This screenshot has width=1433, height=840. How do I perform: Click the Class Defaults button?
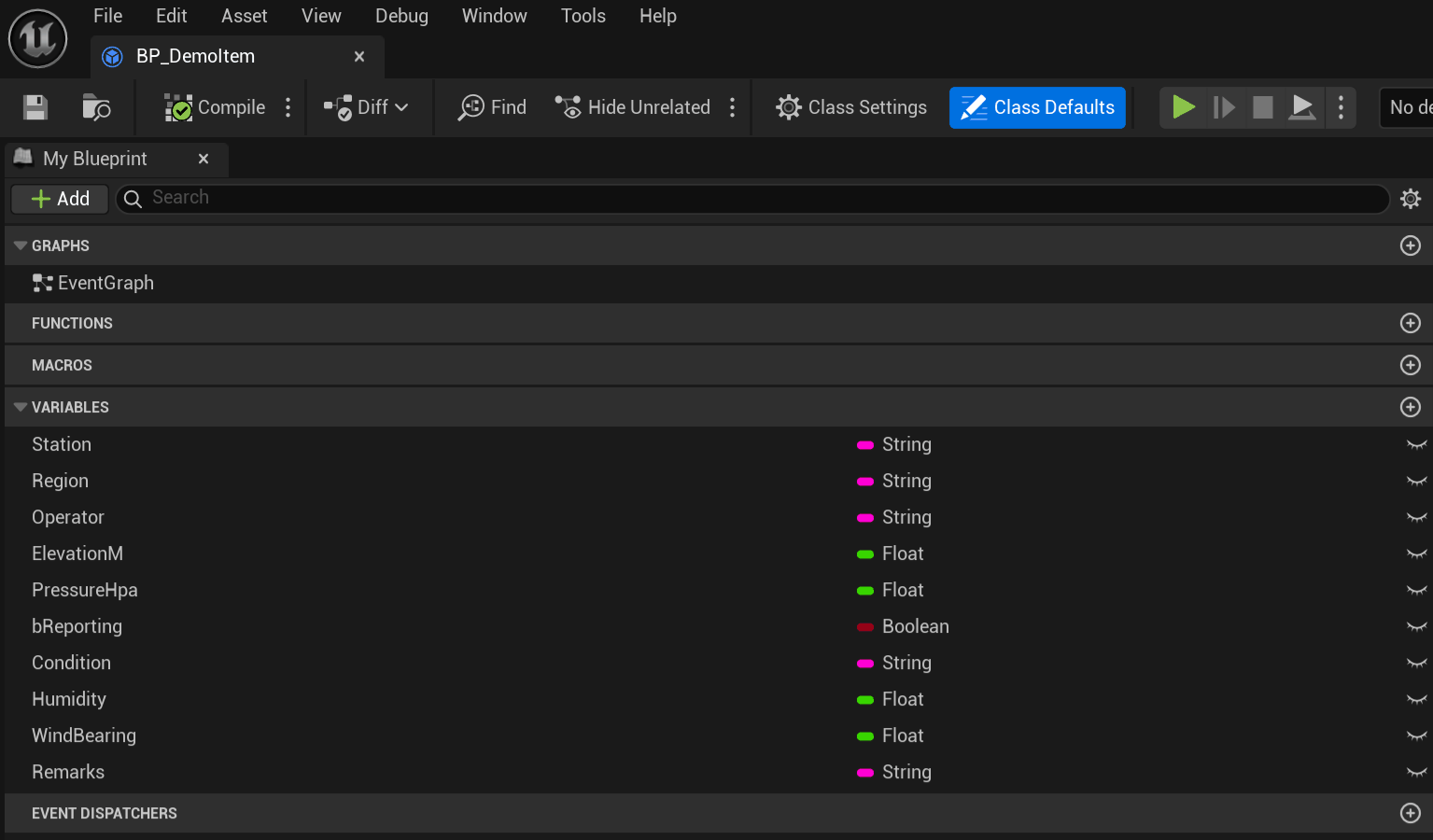(x=1037, y=107)
